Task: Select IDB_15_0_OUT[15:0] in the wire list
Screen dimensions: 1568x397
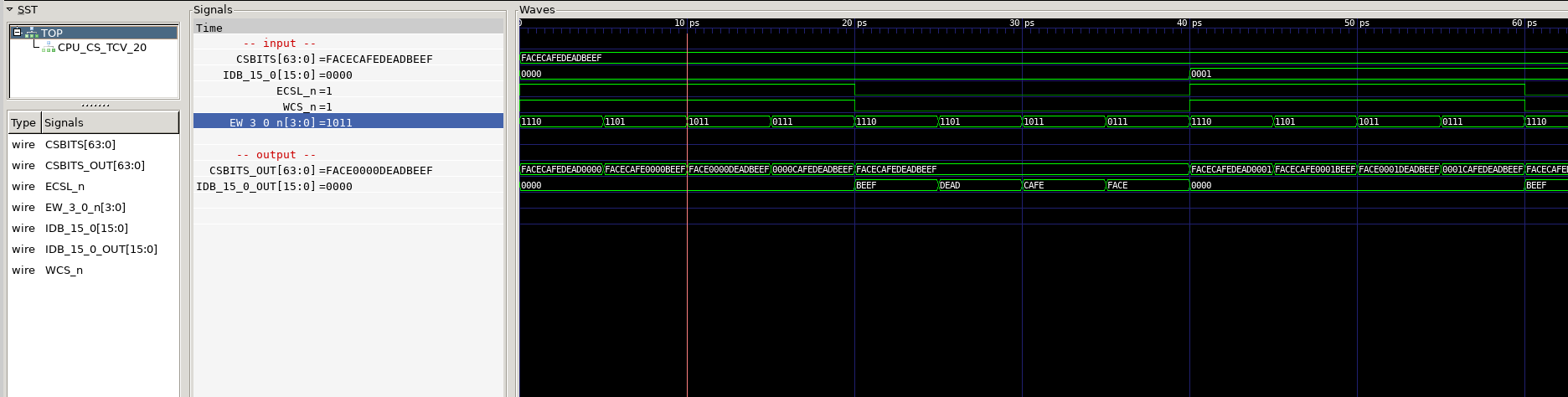Action: tap(101, 250)
